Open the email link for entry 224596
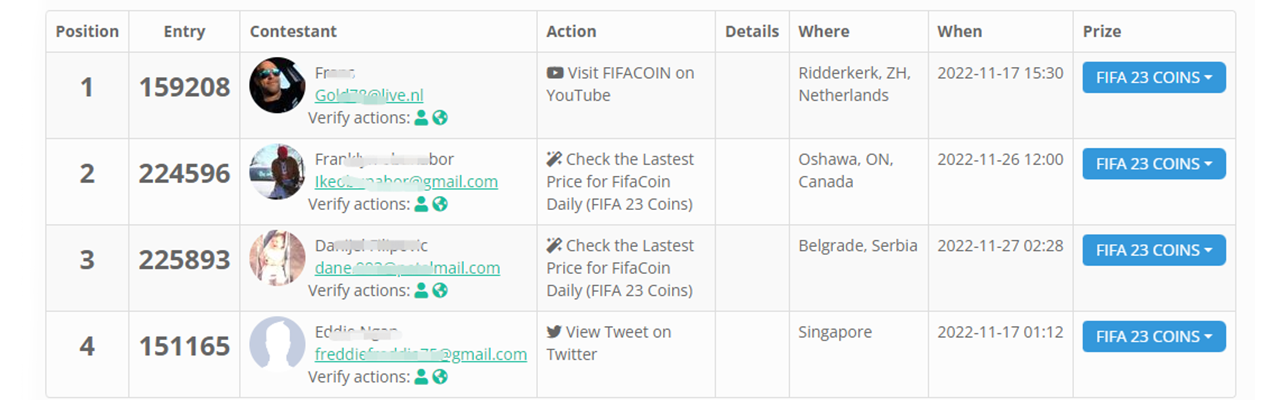Image resolution: width=1280 pixels, height=400 pixels. point(406,182)
